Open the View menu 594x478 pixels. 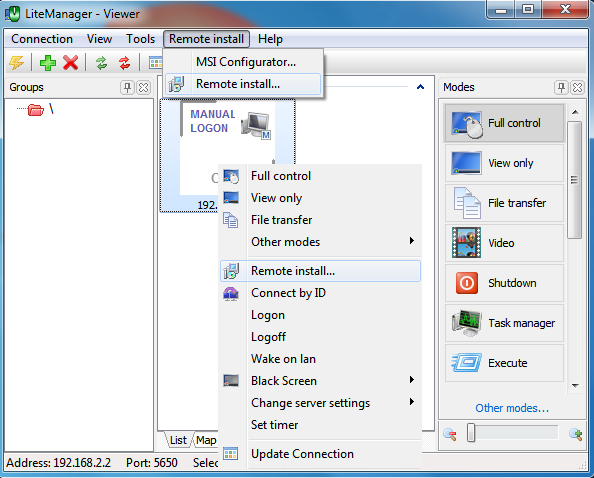(x=99, y=39)
